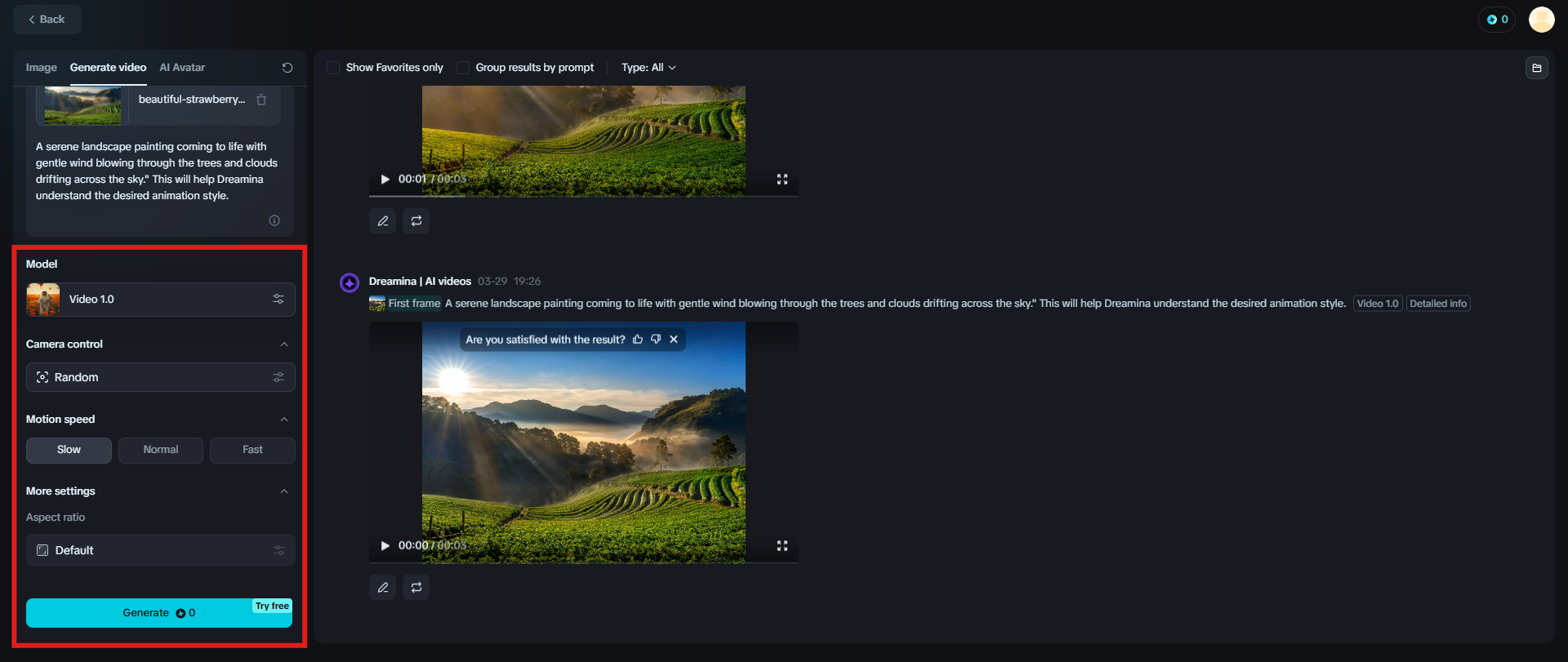
Task: Select Normal motion speed
Action: point(161,450)
